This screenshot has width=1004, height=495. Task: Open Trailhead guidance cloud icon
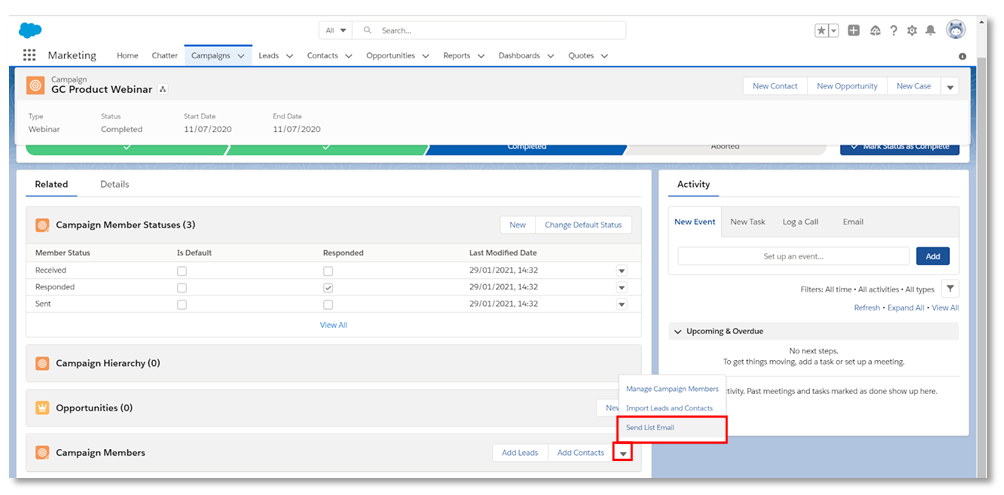click(x=875, y=31)
